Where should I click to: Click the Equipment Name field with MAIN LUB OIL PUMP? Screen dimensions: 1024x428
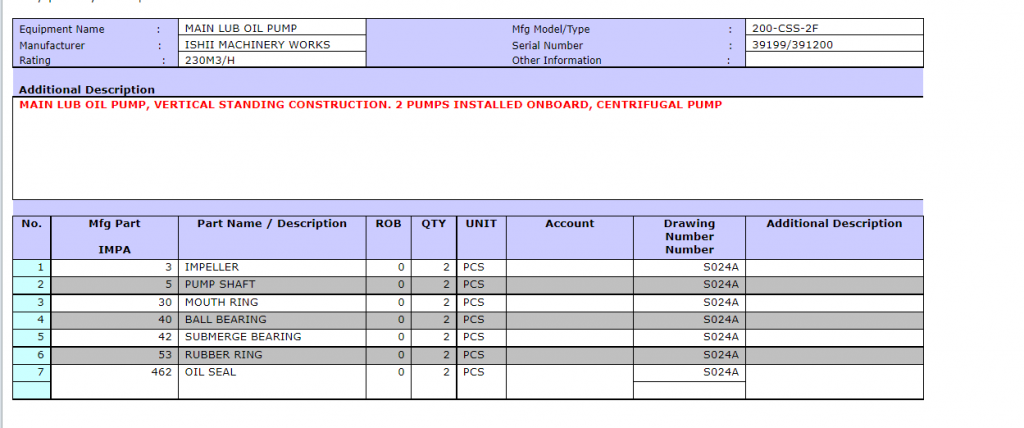[x=272, y=29]
